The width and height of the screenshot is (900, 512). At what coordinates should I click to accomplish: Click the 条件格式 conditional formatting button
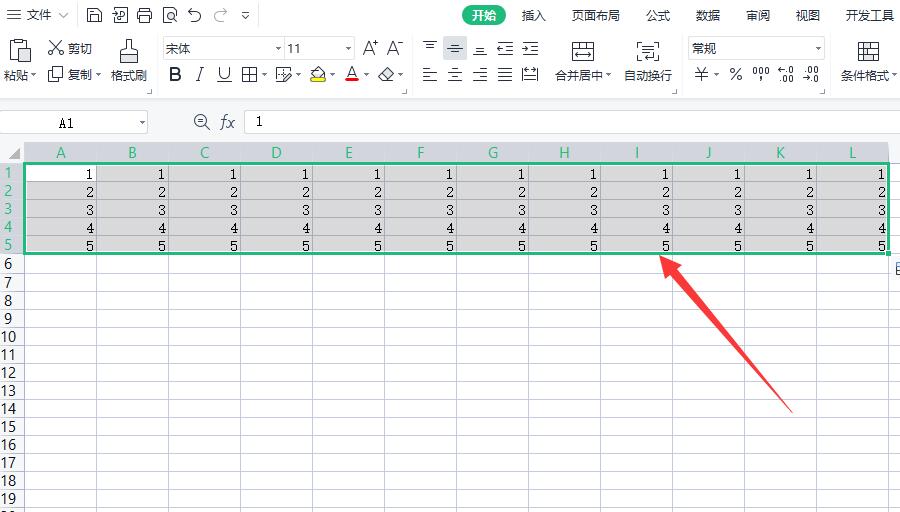coord(868,61)
